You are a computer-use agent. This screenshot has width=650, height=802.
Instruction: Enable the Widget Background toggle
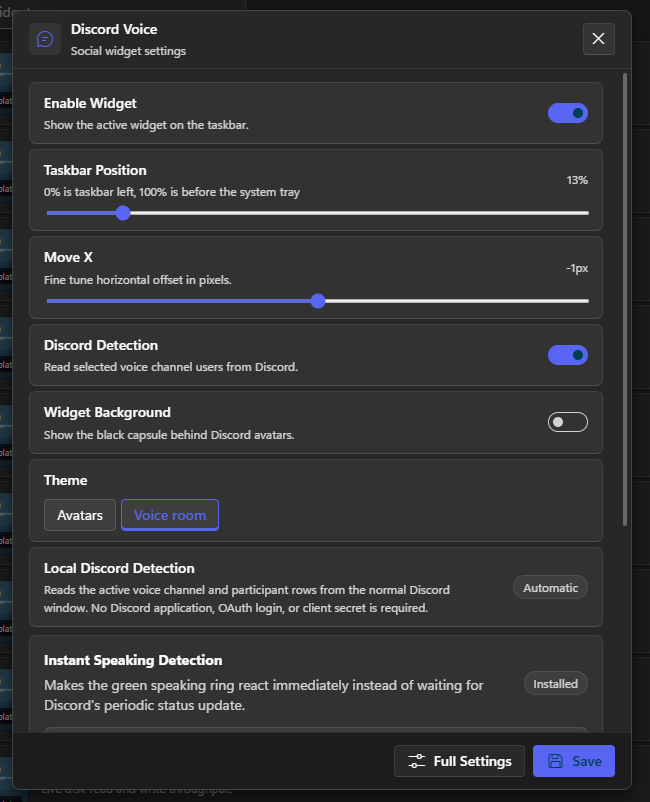coord(568,422)
